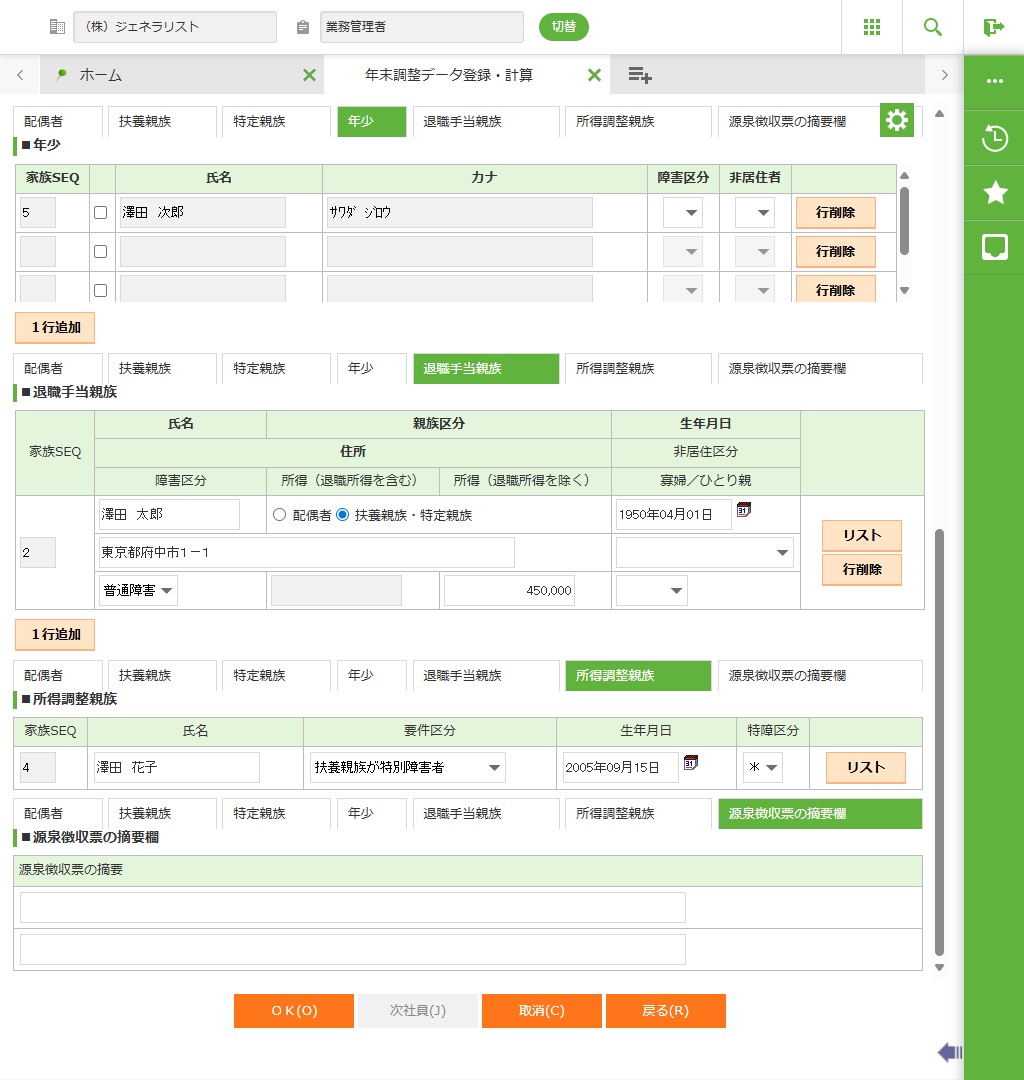The height and width of the screenshot is (1080, 1024).
Task: Open calendar picker beside 1950年04月01日
Action: click(744, 511)
